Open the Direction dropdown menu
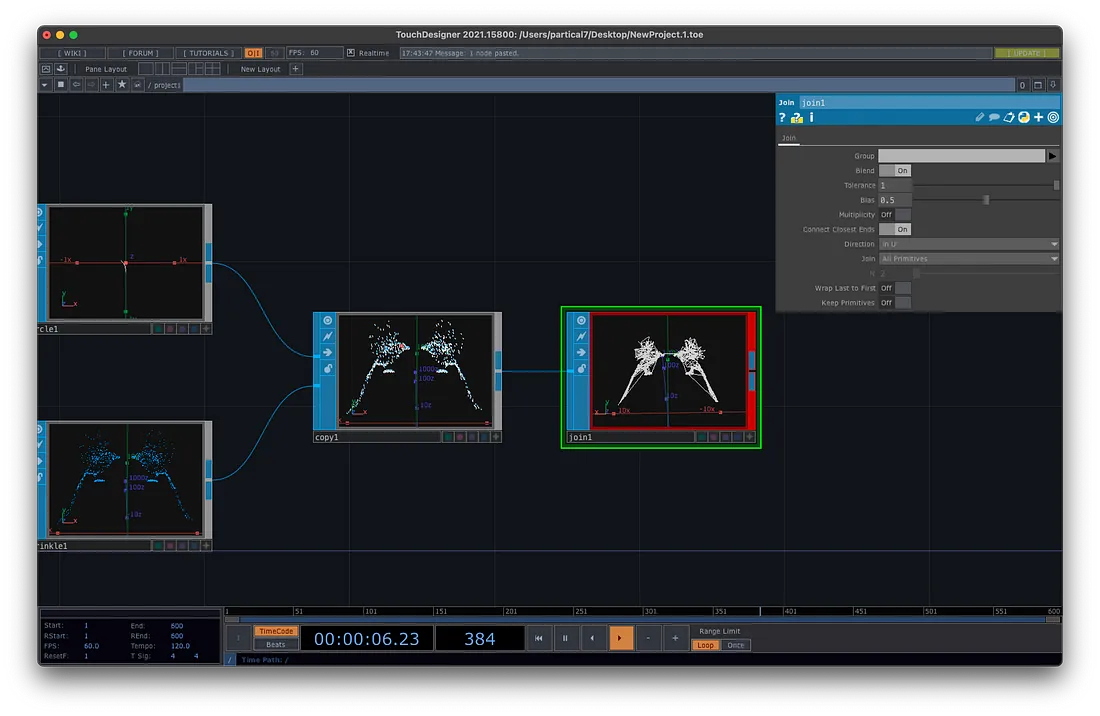 point(968,244)
